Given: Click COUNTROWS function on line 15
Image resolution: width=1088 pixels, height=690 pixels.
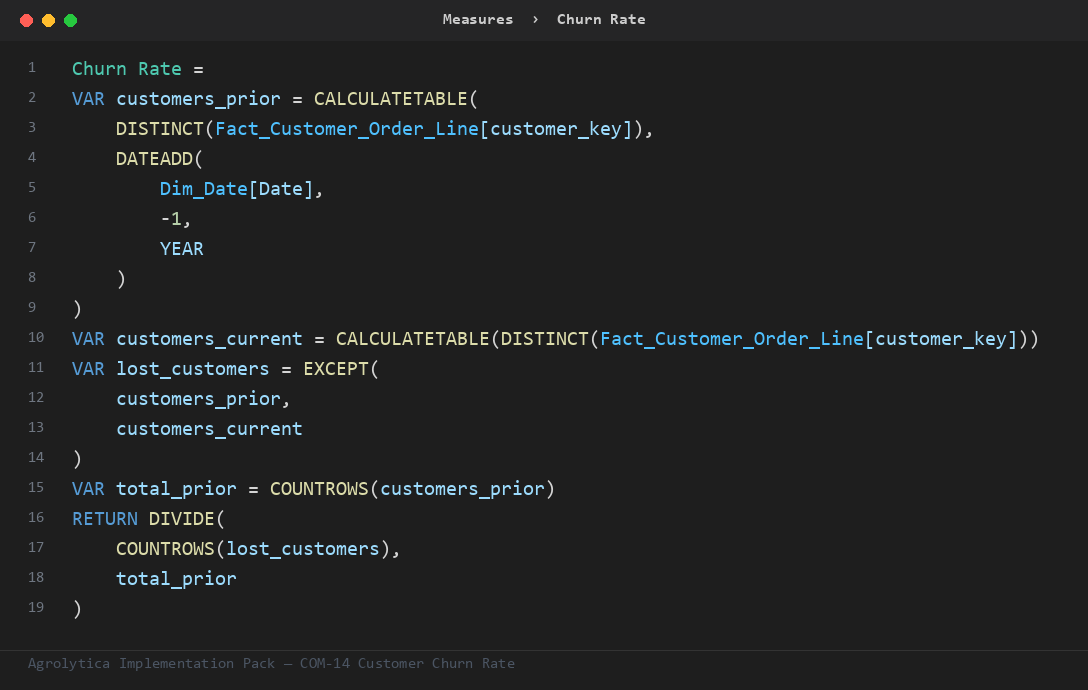Looking at the screenshot, I should 319,489.
